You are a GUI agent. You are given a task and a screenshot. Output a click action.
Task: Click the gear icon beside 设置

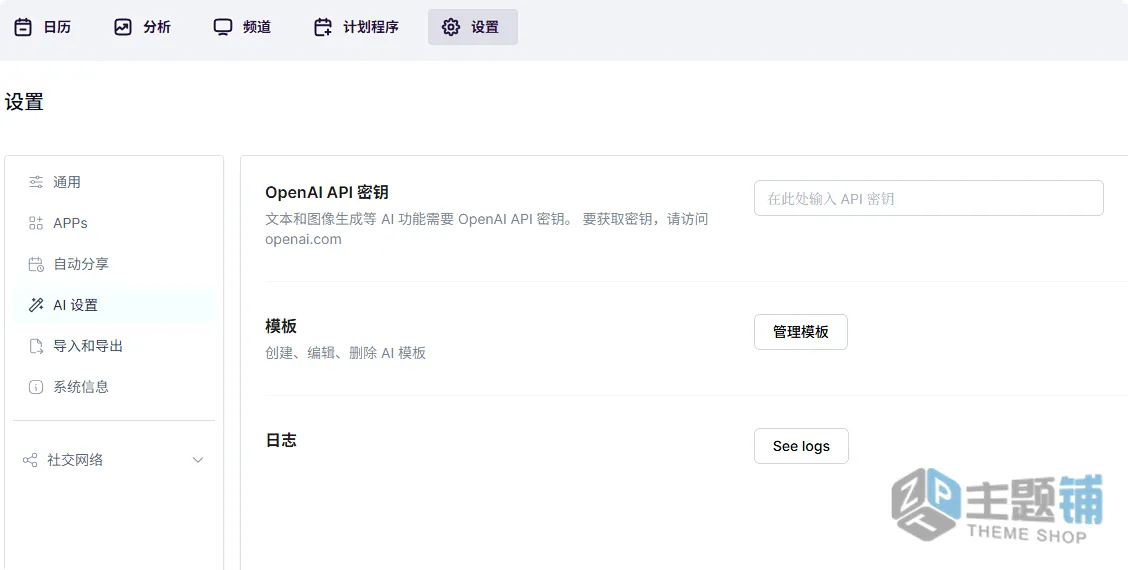(x=451, y=27)
